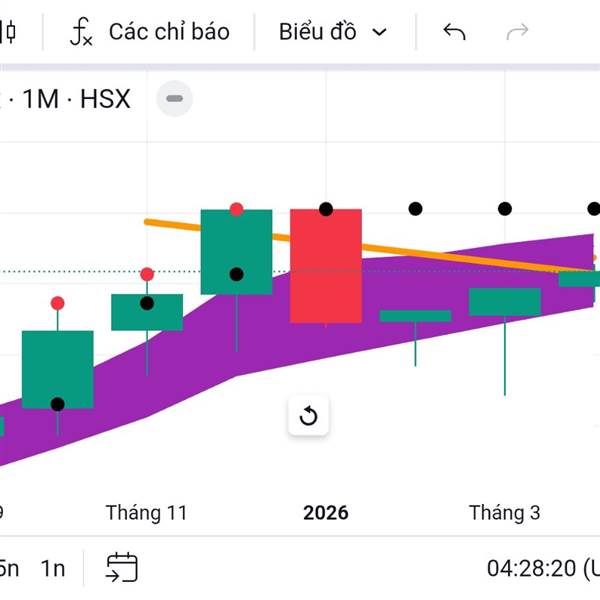Viewport: 600px width, 600px height.
Task: Collapse the legend with the minus button
Action: tap(175, 99)
